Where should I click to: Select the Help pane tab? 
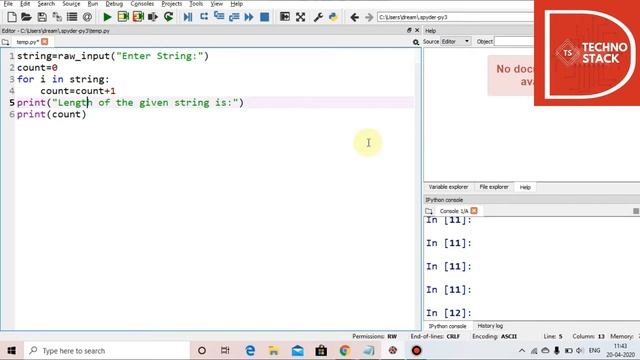(x=525, y=187)
